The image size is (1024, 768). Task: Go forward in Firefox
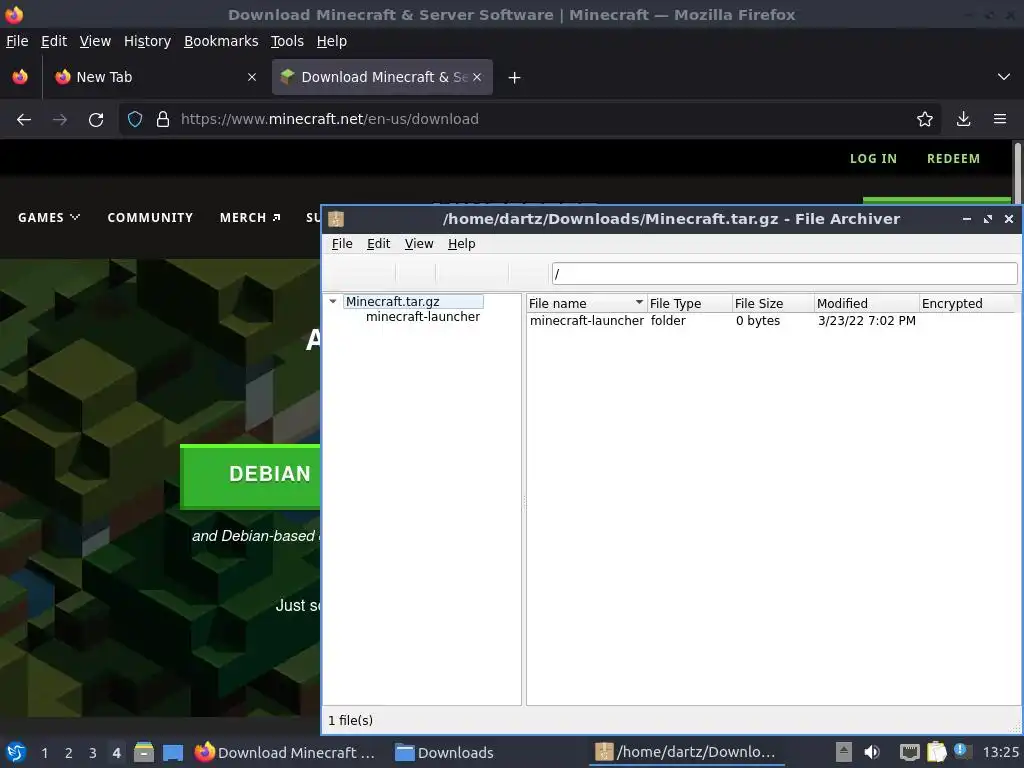point(60,120)
